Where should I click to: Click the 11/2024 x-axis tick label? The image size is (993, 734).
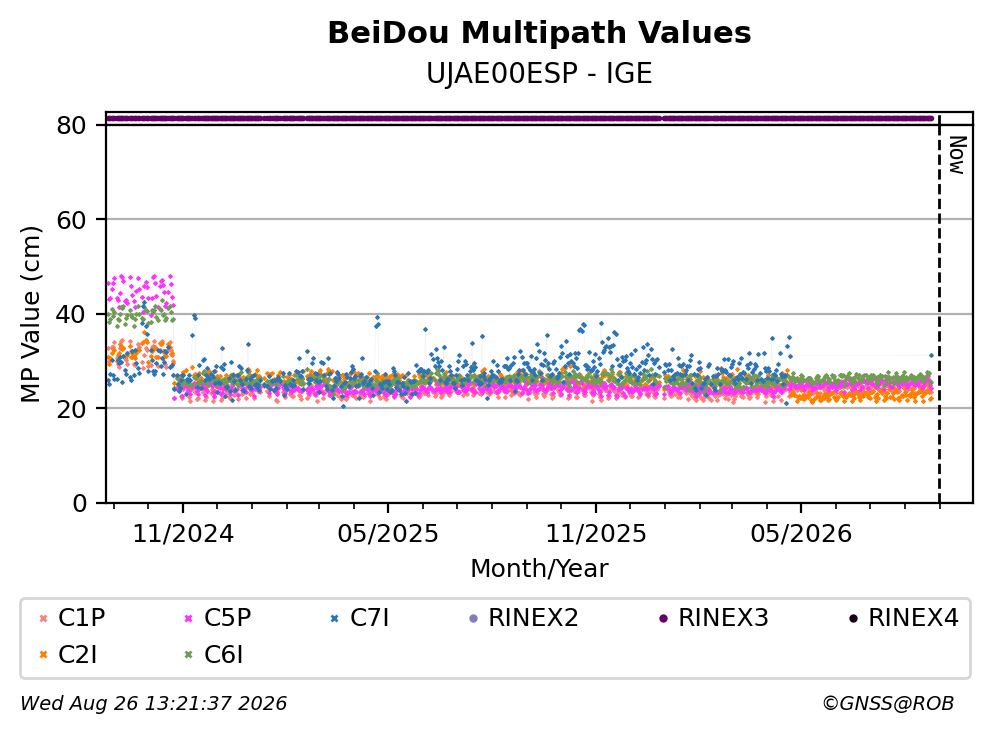pyautogui.click(x=183, y=534)
